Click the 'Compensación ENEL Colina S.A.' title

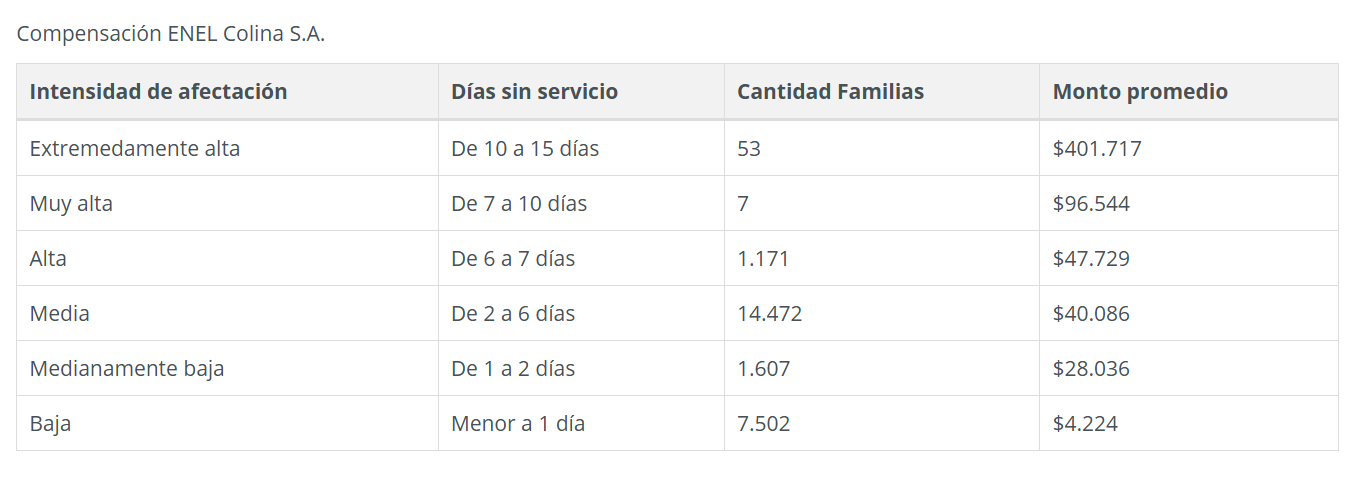point(171,33)
